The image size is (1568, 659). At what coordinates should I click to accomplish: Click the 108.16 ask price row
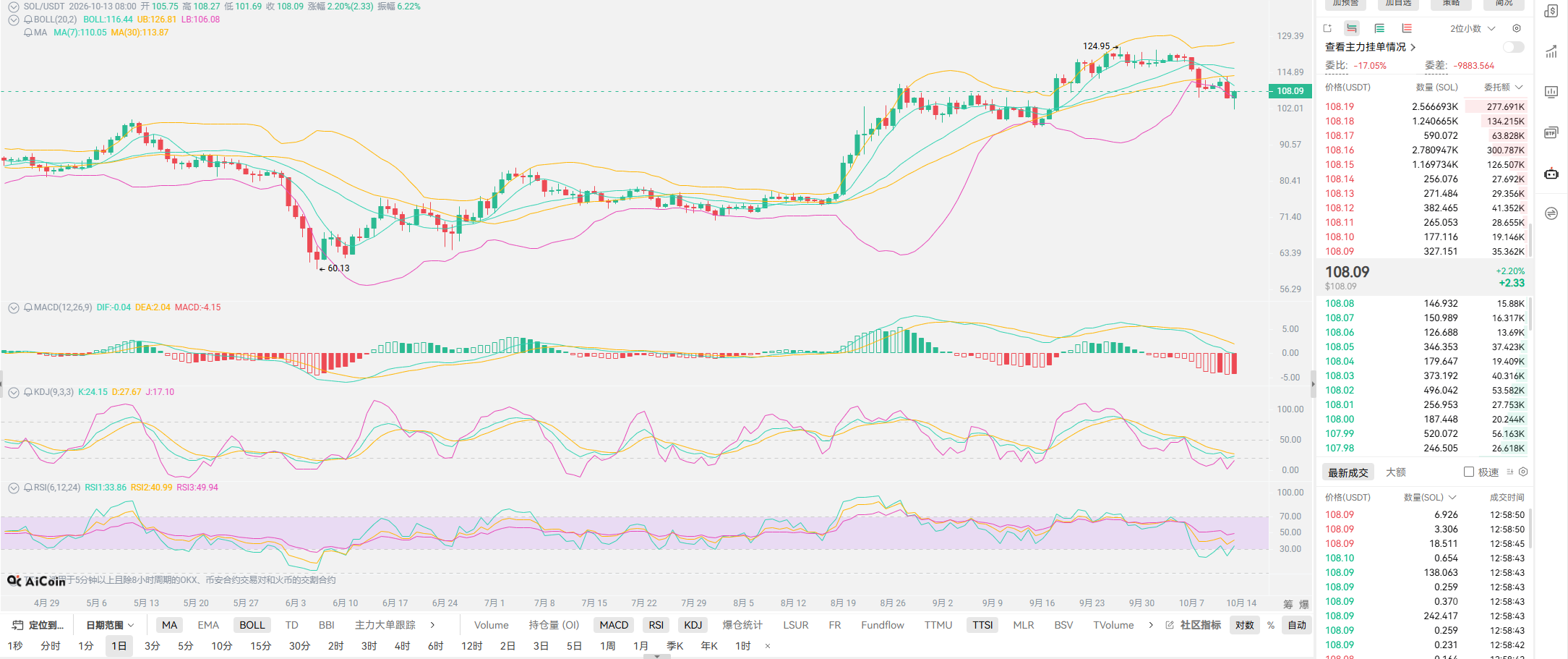[x=1425, y=150]
